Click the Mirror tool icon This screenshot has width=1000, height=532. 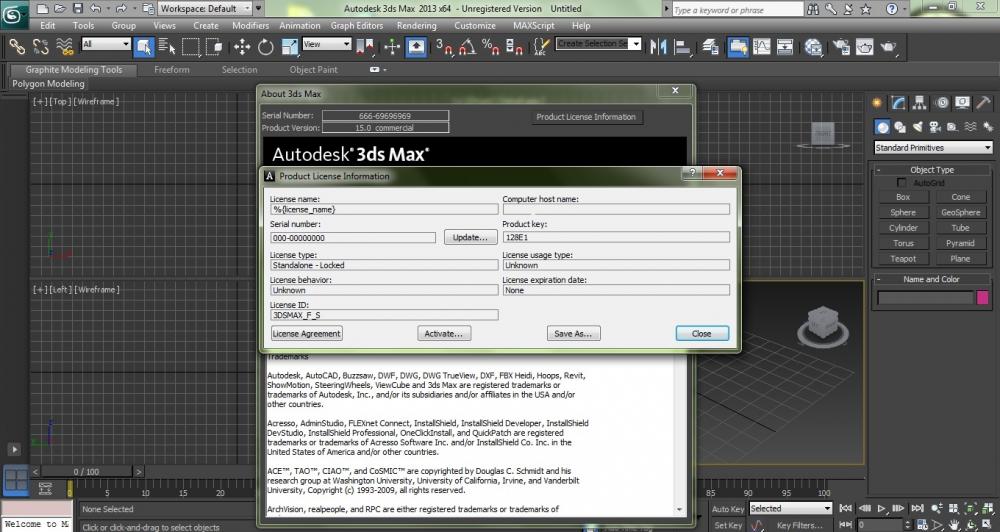(658, 47)
